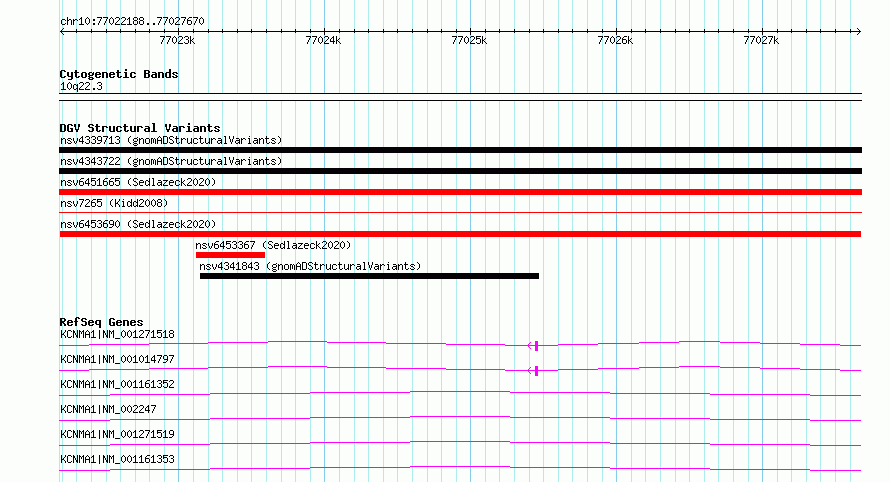Select transcript KCNMA1|NM_001271519 label

click(x=117, y=434)
